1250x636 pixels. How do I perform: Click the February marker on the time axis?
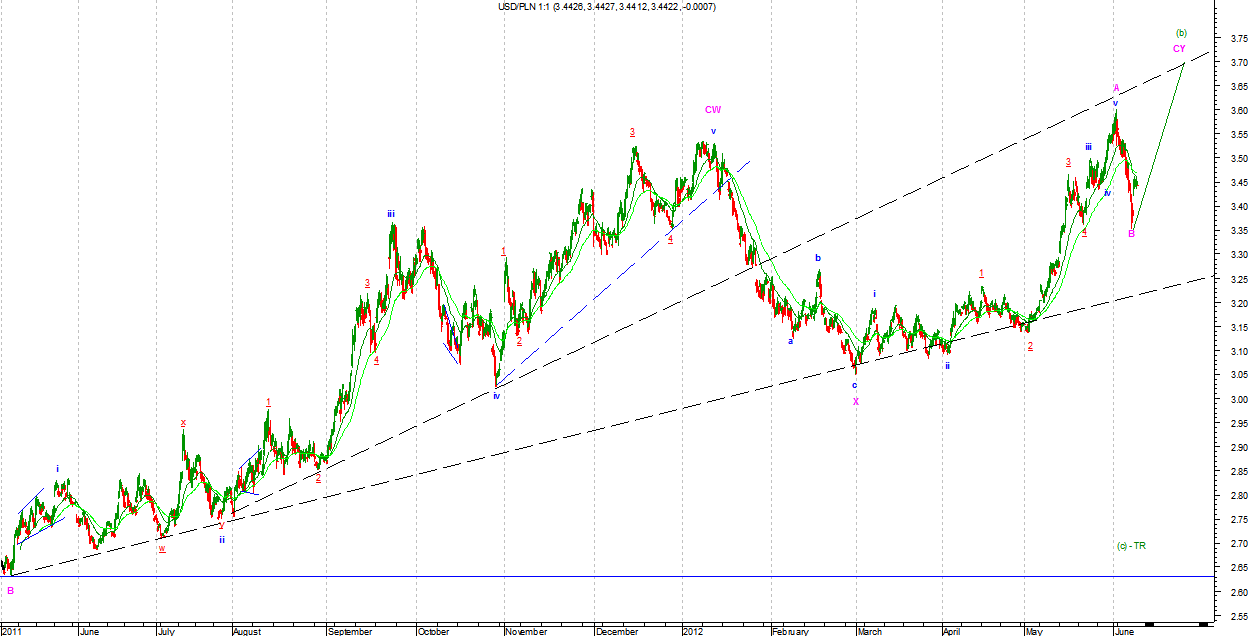coord(790,631)
